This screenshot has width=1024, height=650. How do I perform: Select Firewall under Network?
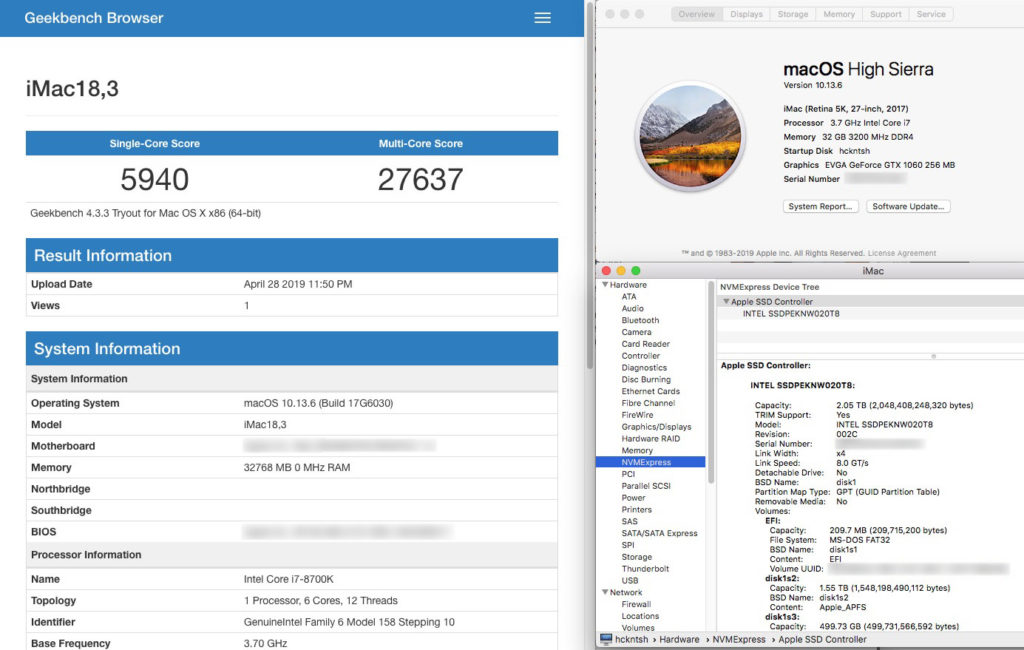(636, 604)
